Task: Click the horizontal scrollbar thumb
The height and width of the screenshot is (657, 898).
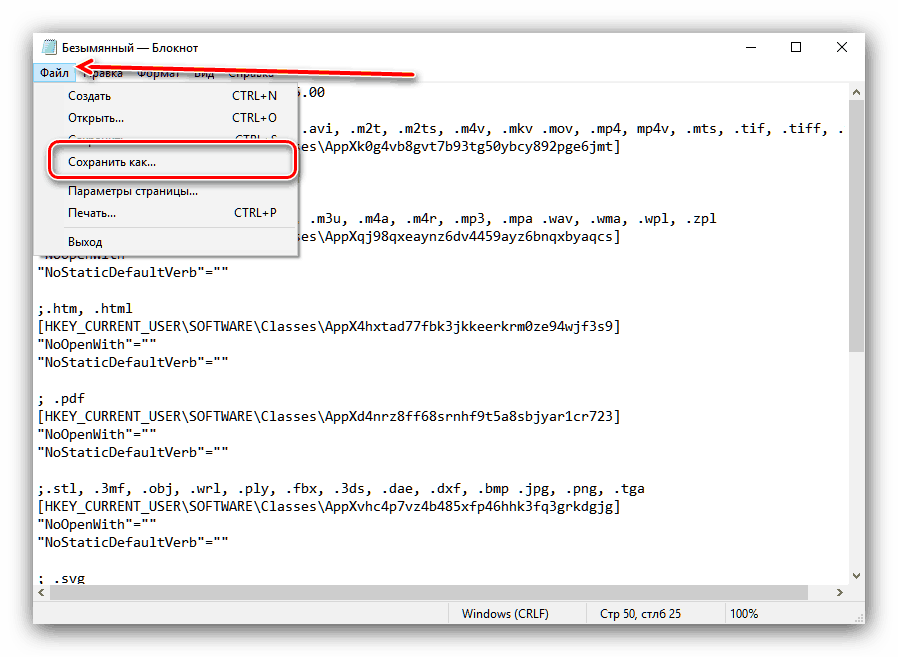Action: tap(429, 592)
